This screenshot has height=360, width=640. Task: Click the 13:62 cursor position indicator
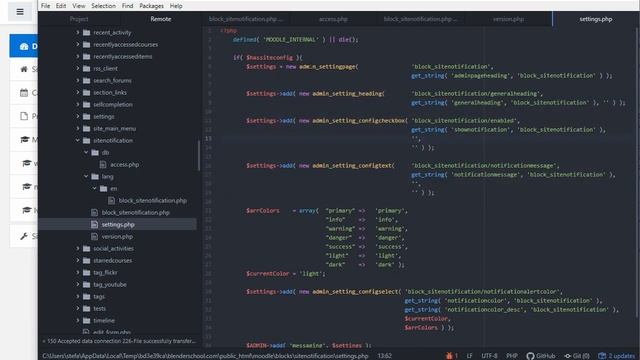coord(384,356)
